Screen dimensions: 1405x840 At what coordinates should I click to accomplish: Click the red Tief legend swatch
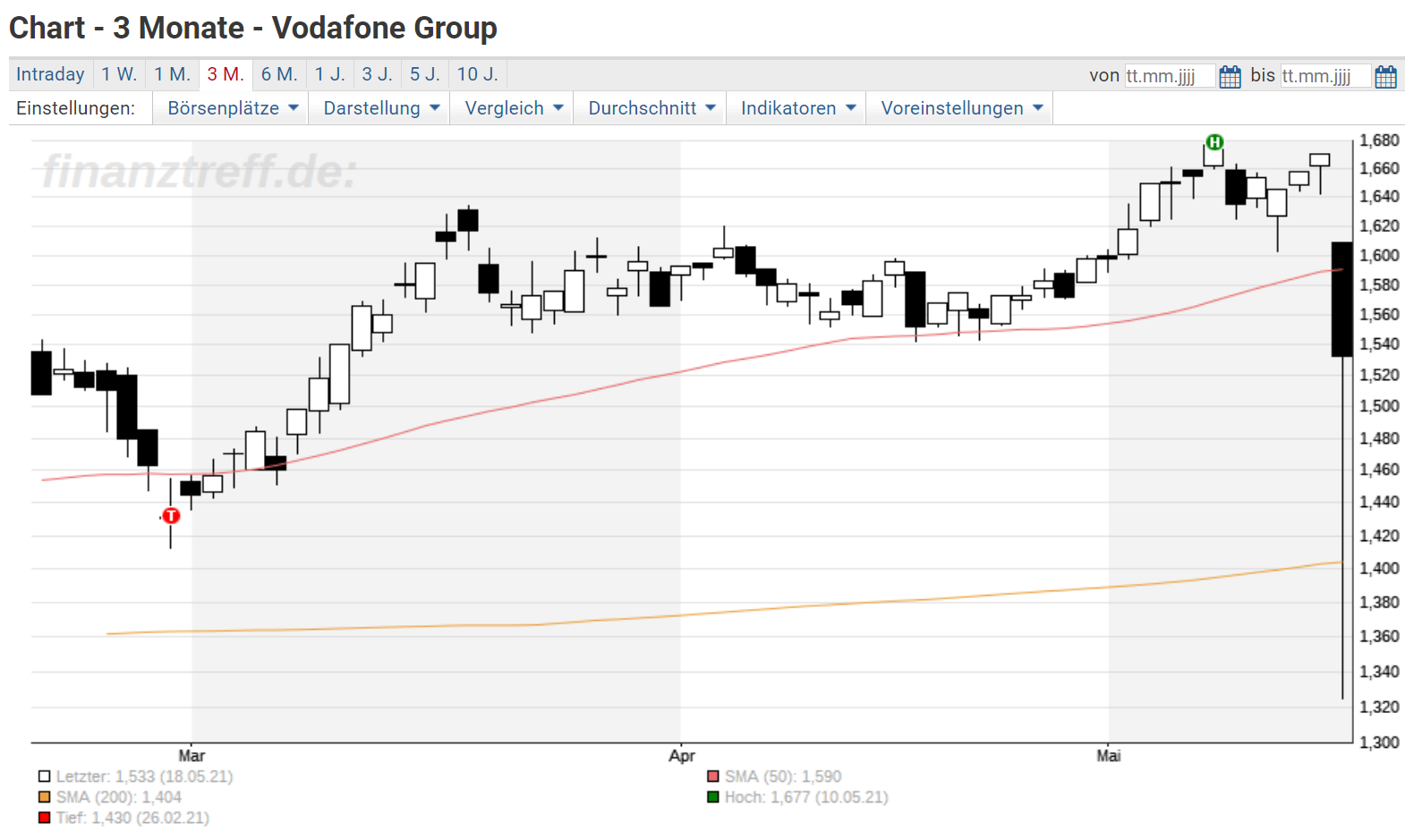click(x=44, y=818)
